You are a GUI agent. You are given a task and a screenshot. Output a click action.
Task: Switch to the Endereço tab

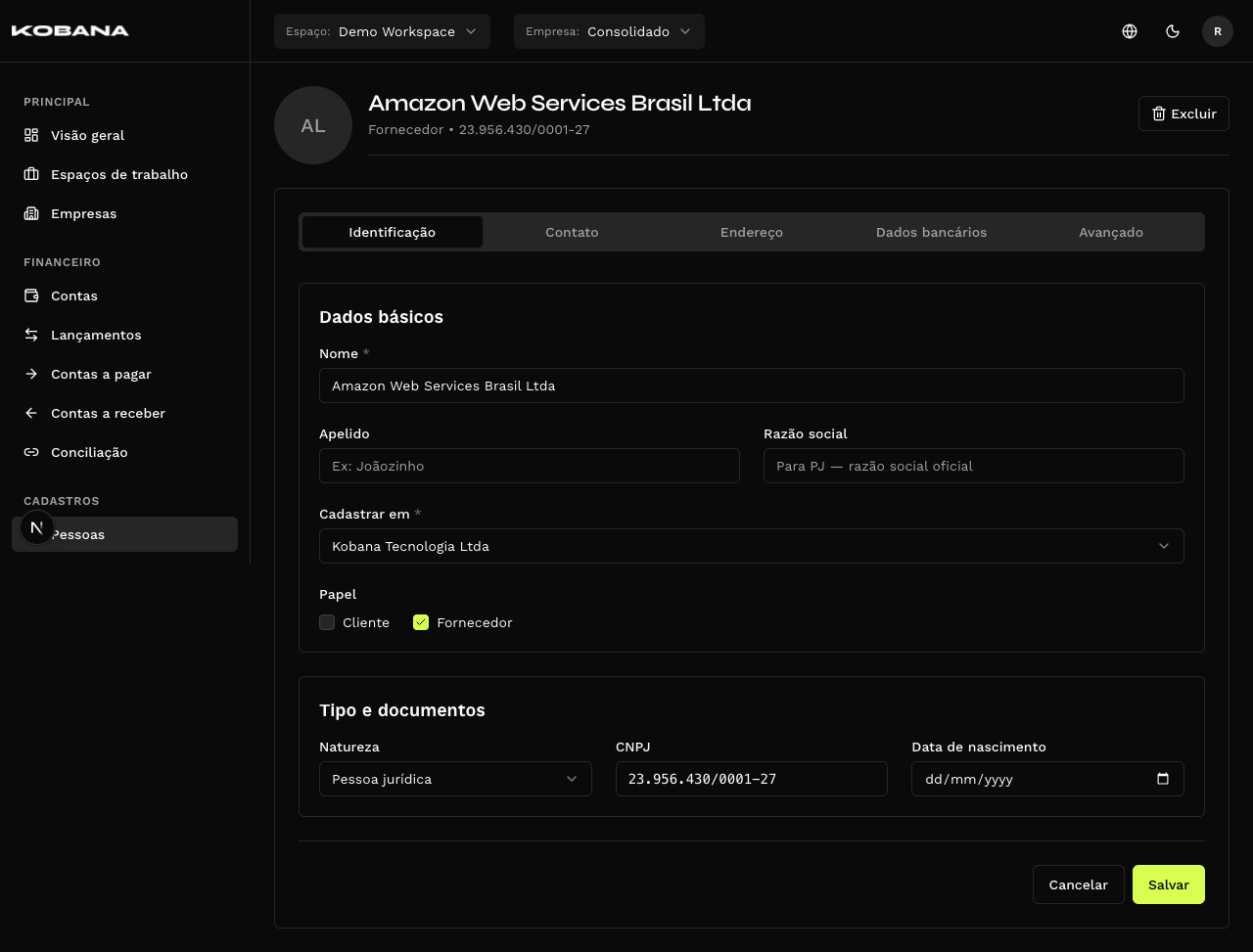point(752,232)
